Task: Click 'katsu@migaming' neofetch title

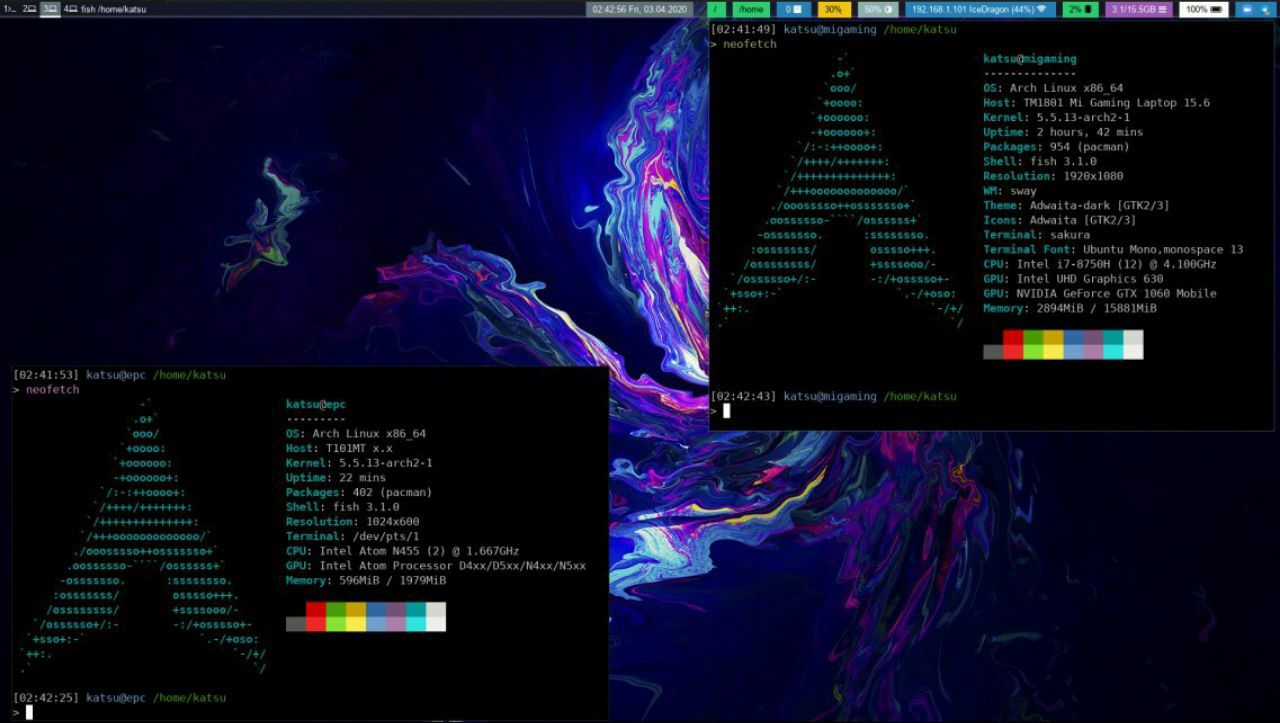Action: (x=1030, y=59)
